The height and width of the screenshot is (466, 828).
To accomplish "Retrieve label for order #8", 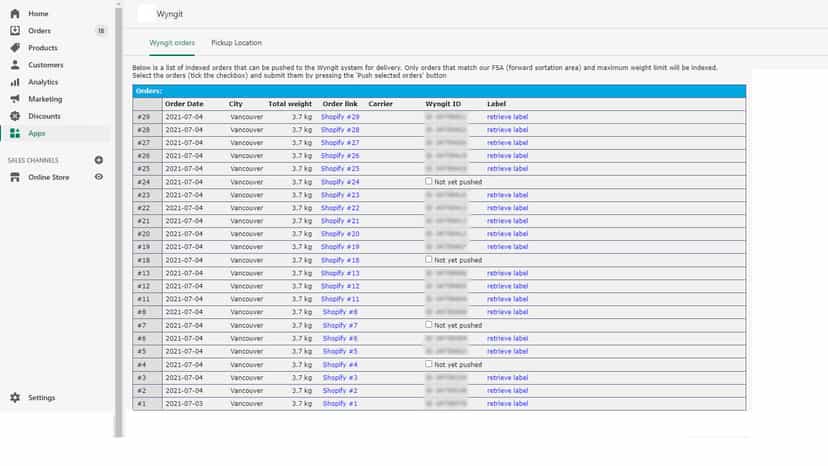I will point(507,312).
